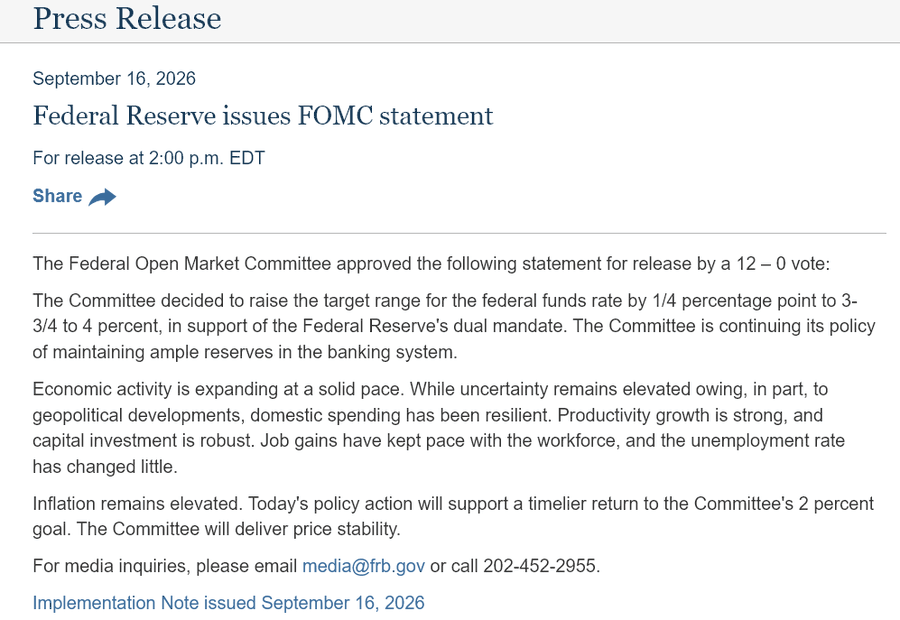Click the paragraph starting 'The Committee decided to raise'
The height and width of the screenshot is (620, 900).
[x=453, y=326]
